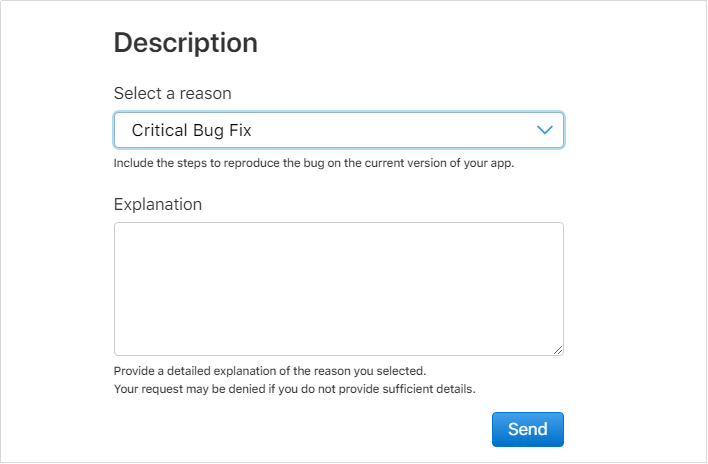
Task: Click the Select a reason label
Action: 173,93
